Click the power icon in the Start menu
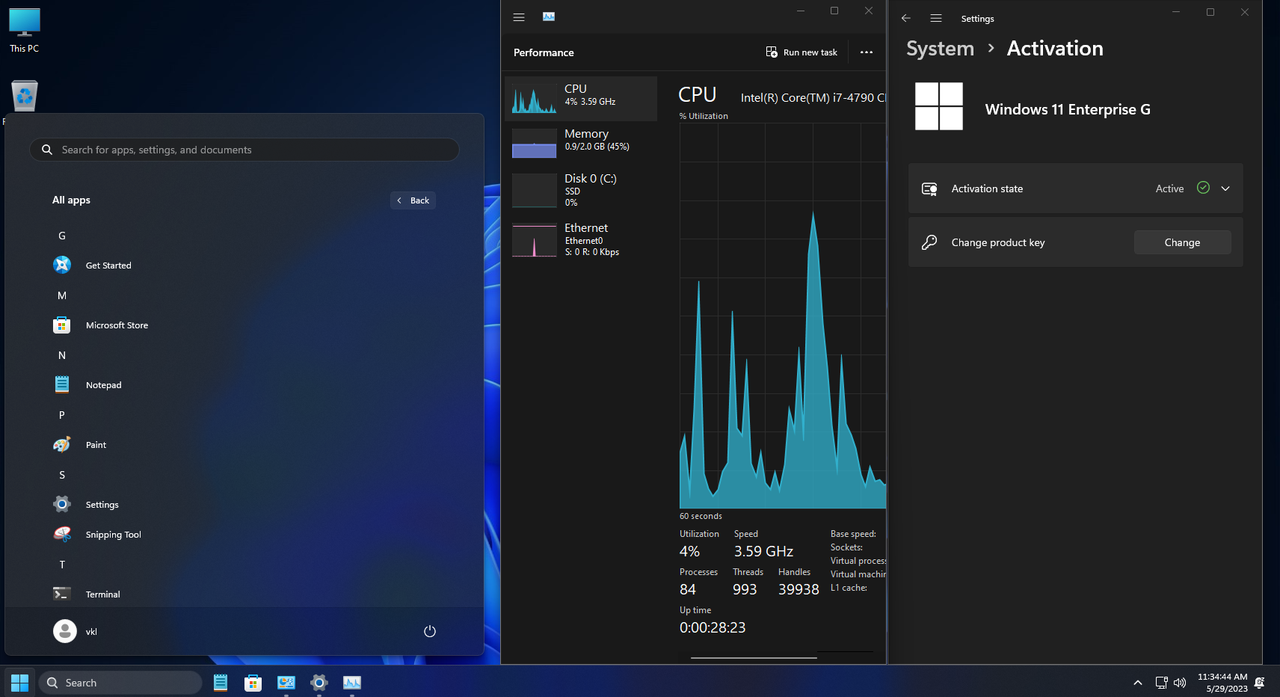Image resolution: width=1280 pixels, height=697 pixels. [x=430, y=631]
